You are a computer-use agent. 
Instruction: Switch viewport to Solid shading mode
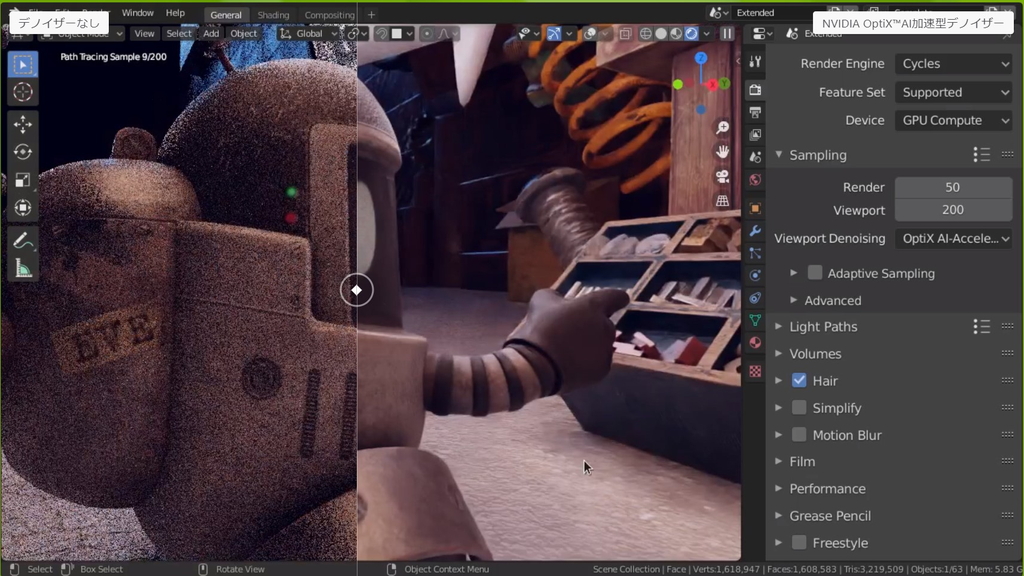pyautogui.click(x=661, y=33)
